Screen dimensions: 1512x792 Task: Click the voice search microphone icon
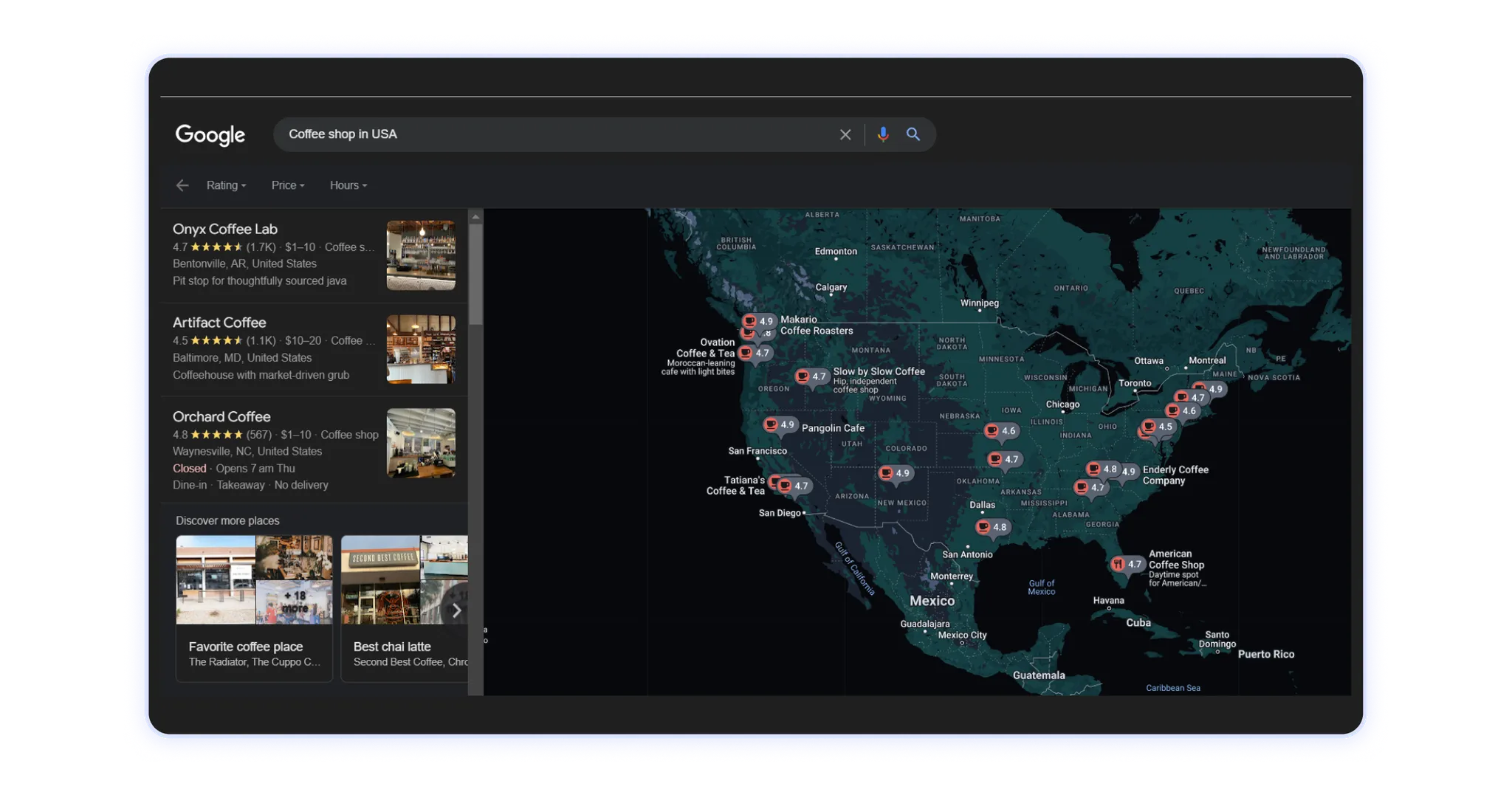pos(882,134)
